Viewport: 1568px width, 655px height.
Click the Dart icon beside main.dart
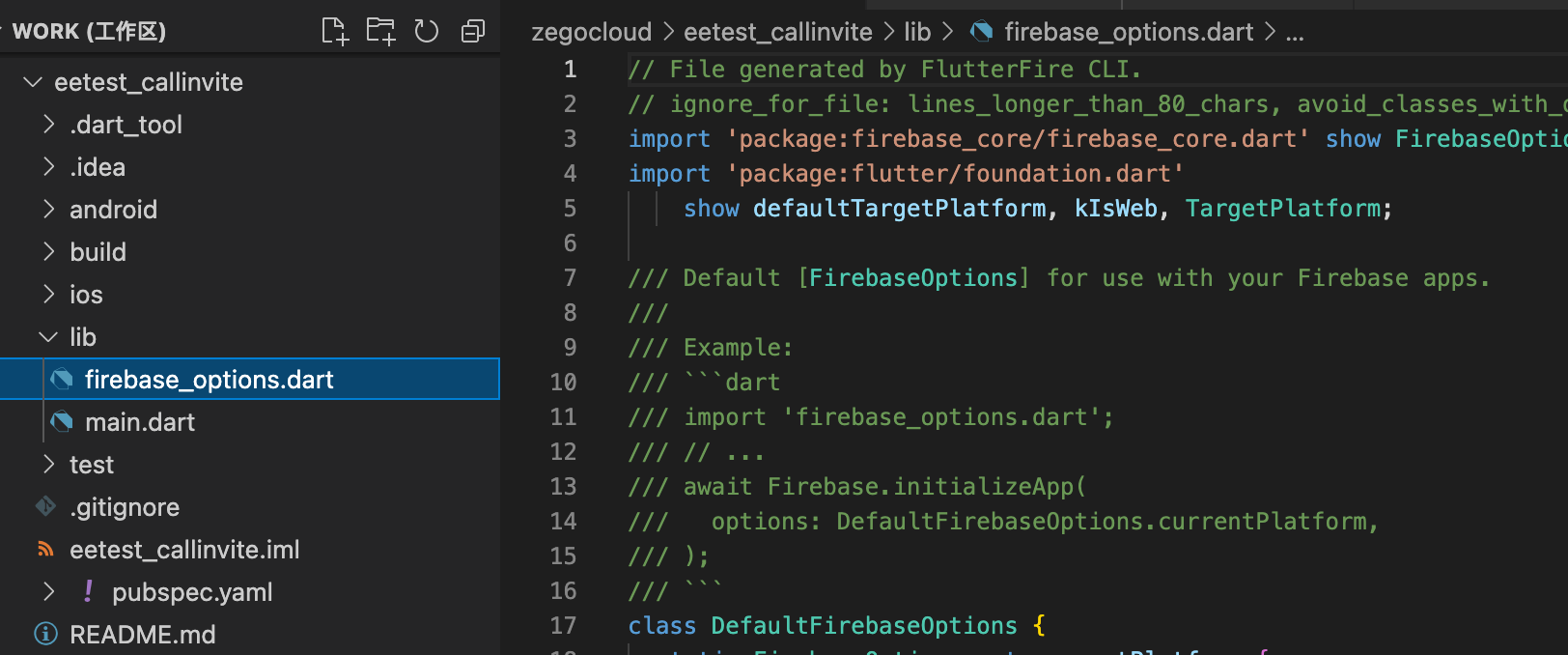(62, 422)
